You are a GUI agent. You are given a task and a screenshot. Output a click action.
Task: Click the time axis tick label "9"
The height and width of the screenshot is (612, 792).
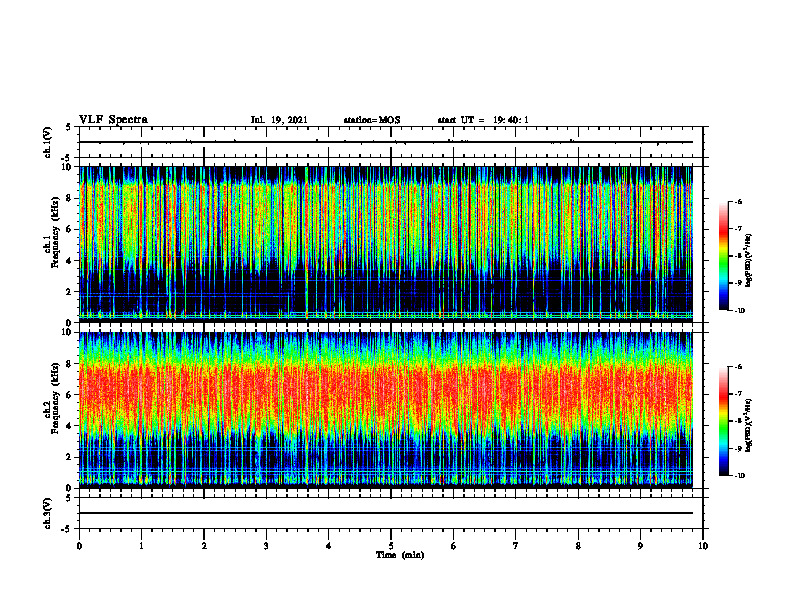pyautogui.click(x=640, y=546)
